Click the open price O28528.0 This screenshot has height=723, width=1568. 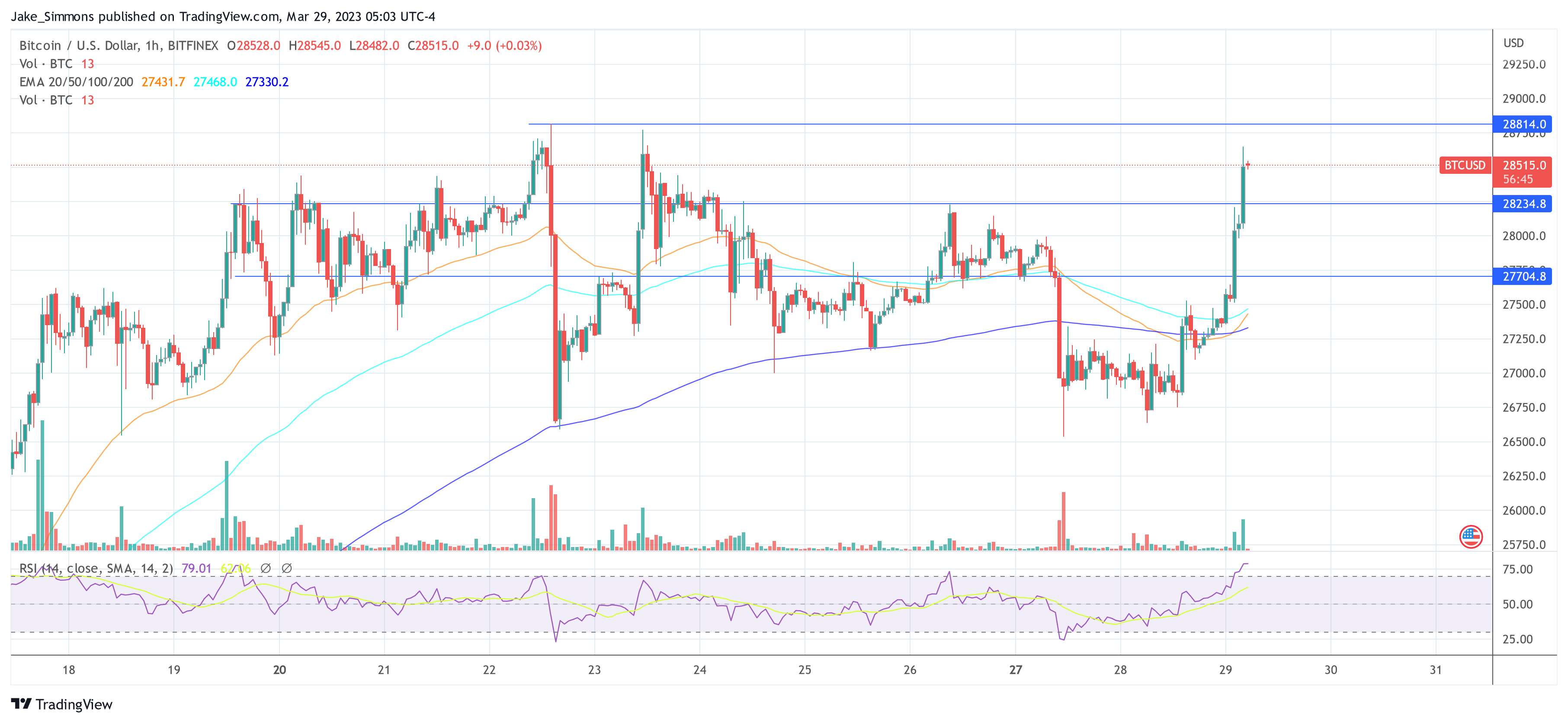(253, 46)
